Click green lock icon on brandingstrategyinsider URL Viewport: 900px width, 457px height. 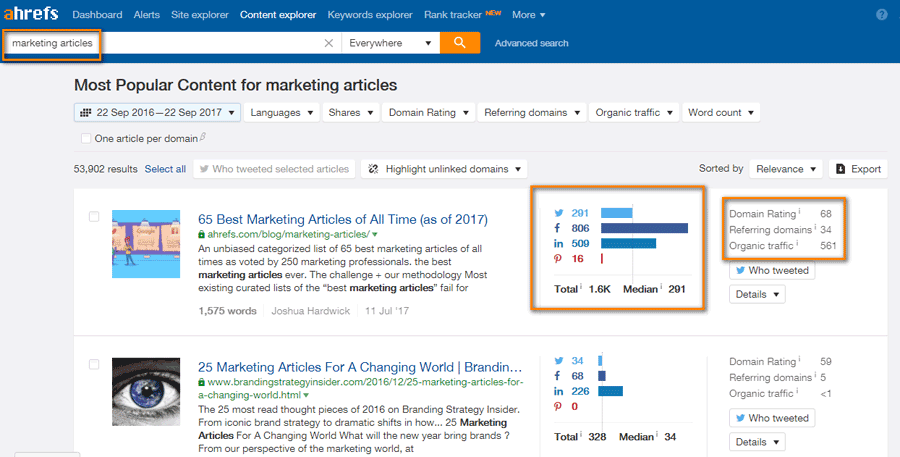coord(201,382)
